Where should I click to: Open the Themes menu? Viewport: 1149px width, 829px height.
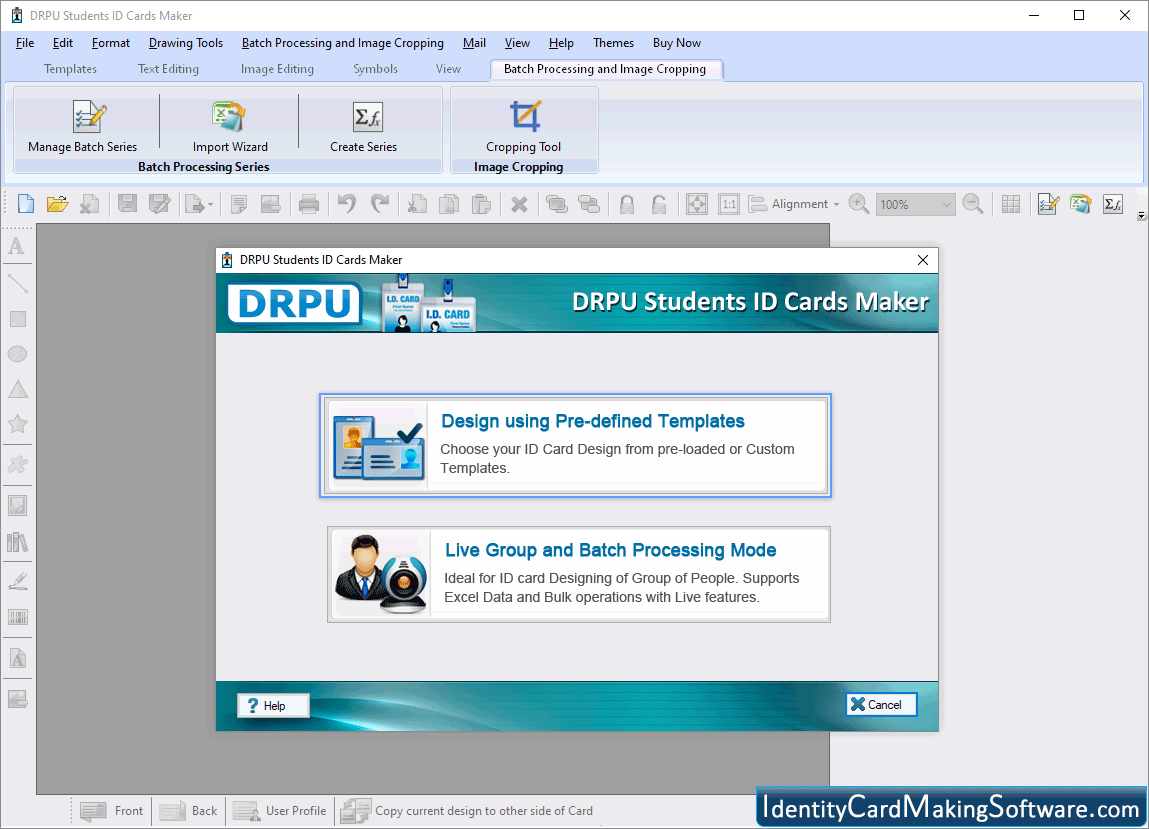(x=613, y=43)
